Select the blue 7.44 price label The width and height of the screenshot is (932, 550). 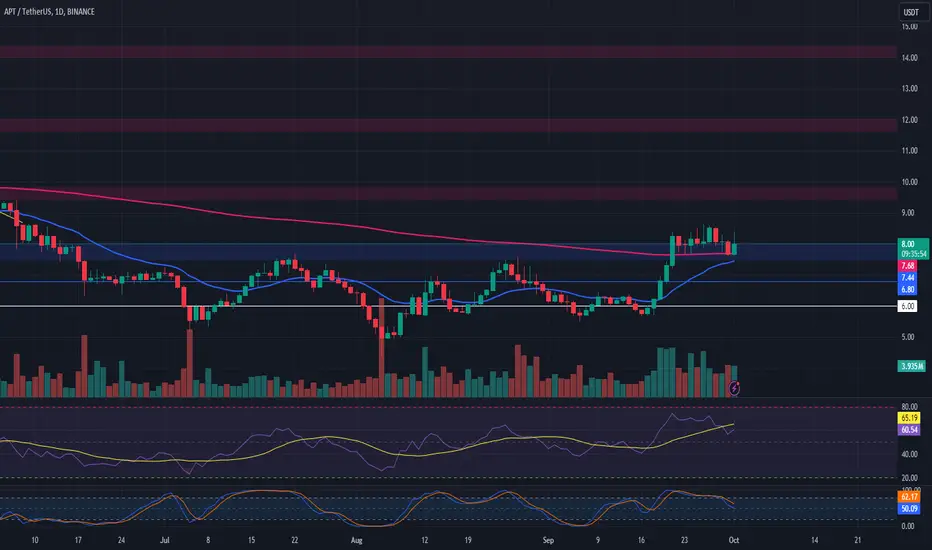click(x=908, y=278)
